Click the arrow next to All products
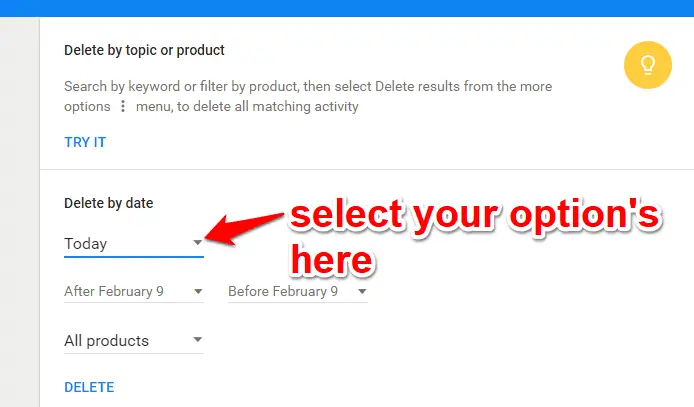 [198, 340]
